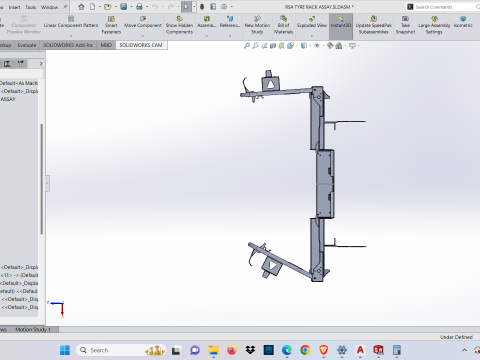480x360 pixels.
Task: Open the Motion Study 1 tab
Action: pyautogui.click(x=33, y=329)
